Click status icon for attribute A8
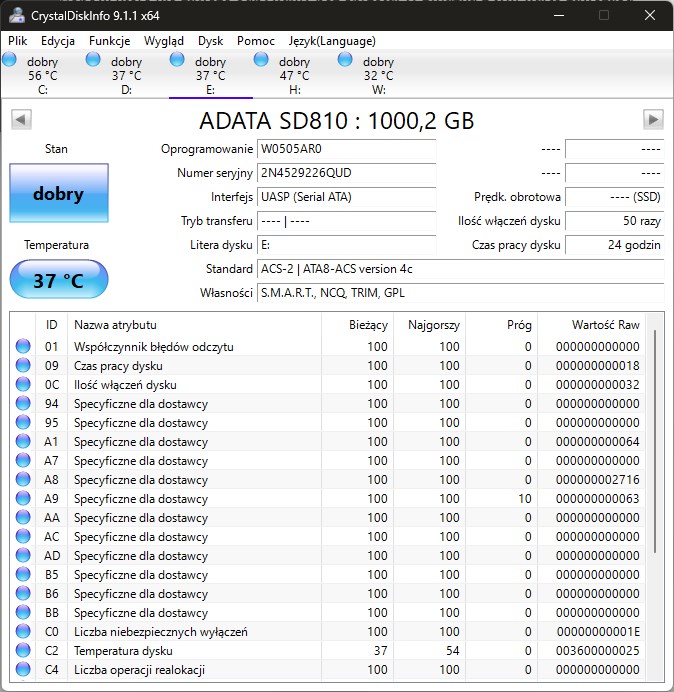674x692 pixels. [23, 479]
